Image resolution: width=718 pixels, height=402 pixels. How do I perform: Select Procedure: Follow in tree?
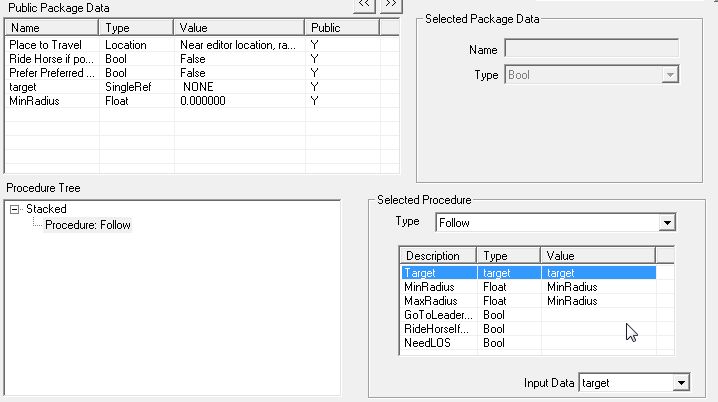pos(88,225)
